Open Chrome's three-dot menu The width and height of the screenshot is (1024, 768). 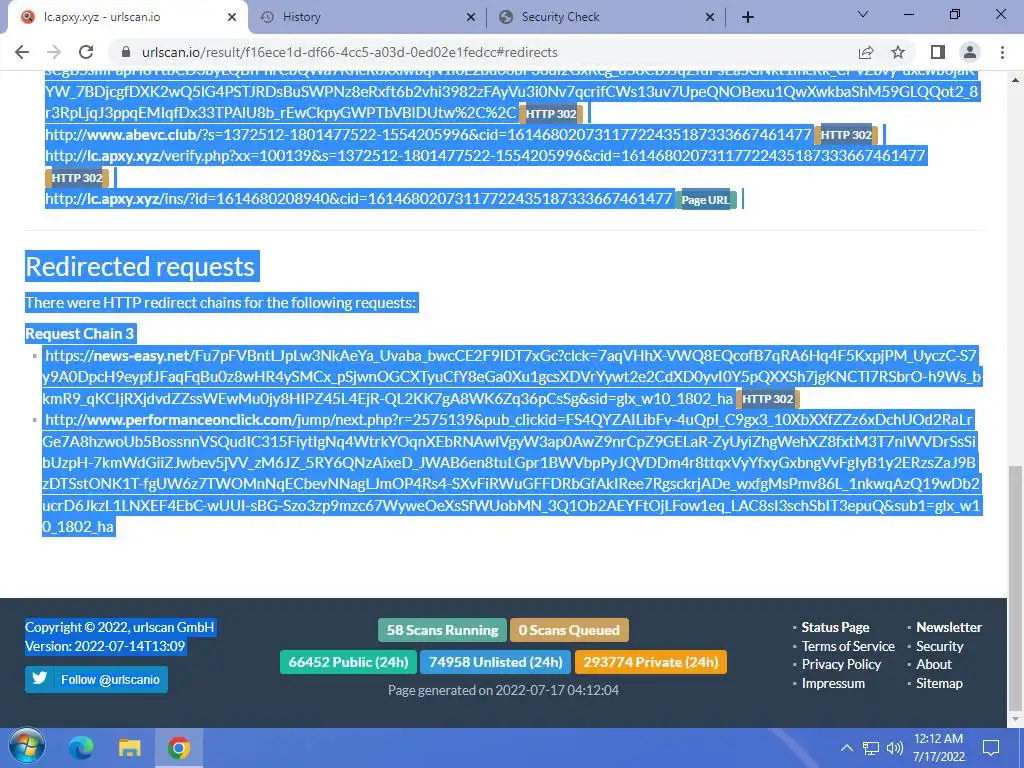click(x=1002, y=52)
